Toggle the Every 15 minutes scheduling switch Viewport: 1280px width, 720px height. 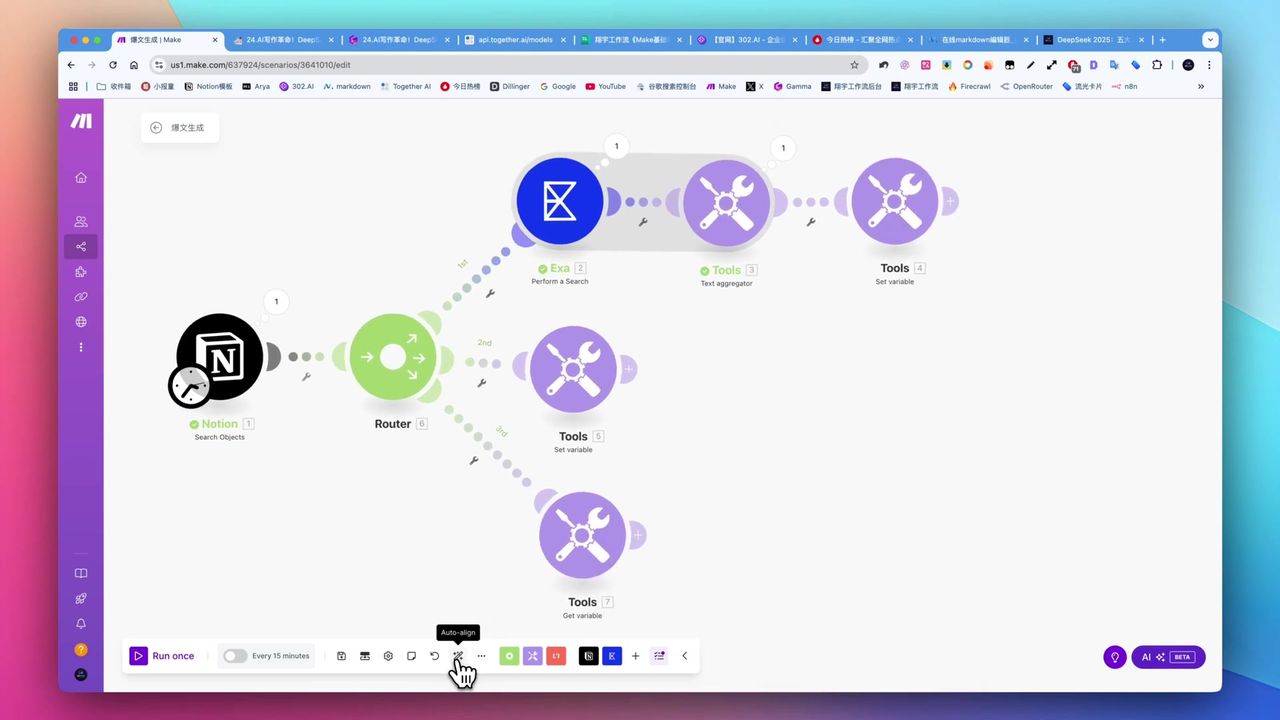tap(235, 656)
